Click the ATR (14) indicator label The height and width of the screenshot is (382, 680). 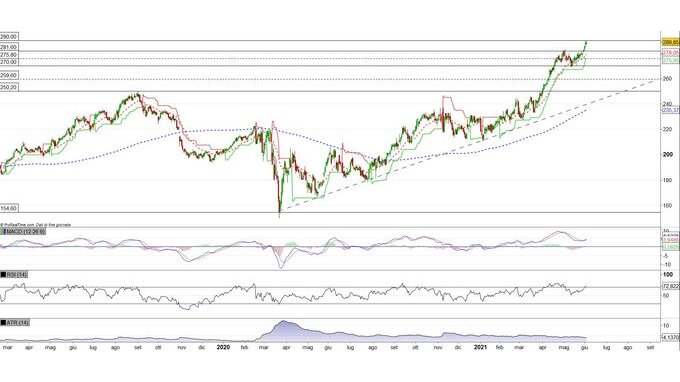pos(17,323)
